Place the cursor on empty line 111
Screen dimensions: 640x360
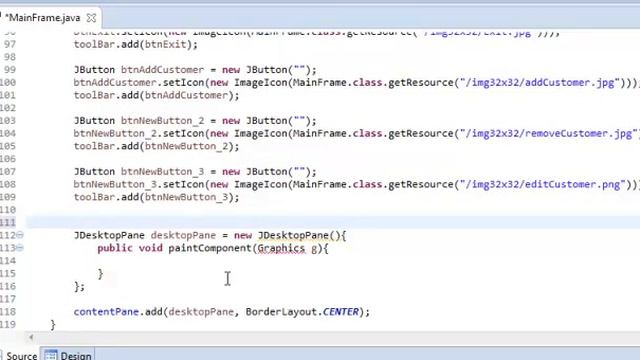click(333, 222)
